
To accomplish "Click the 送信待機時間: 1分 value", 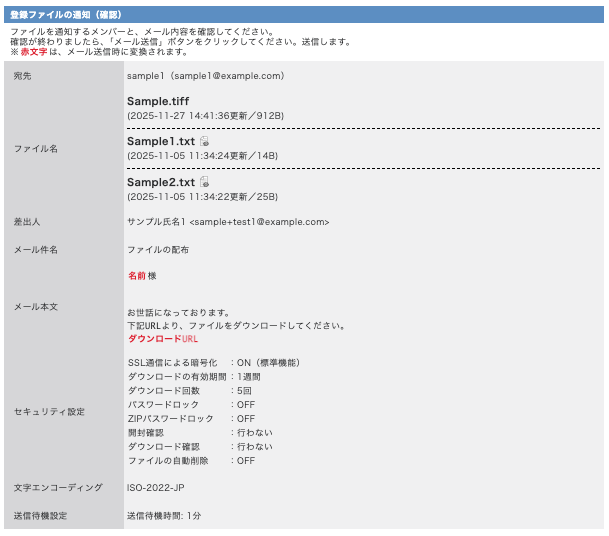I will [164, 516].
